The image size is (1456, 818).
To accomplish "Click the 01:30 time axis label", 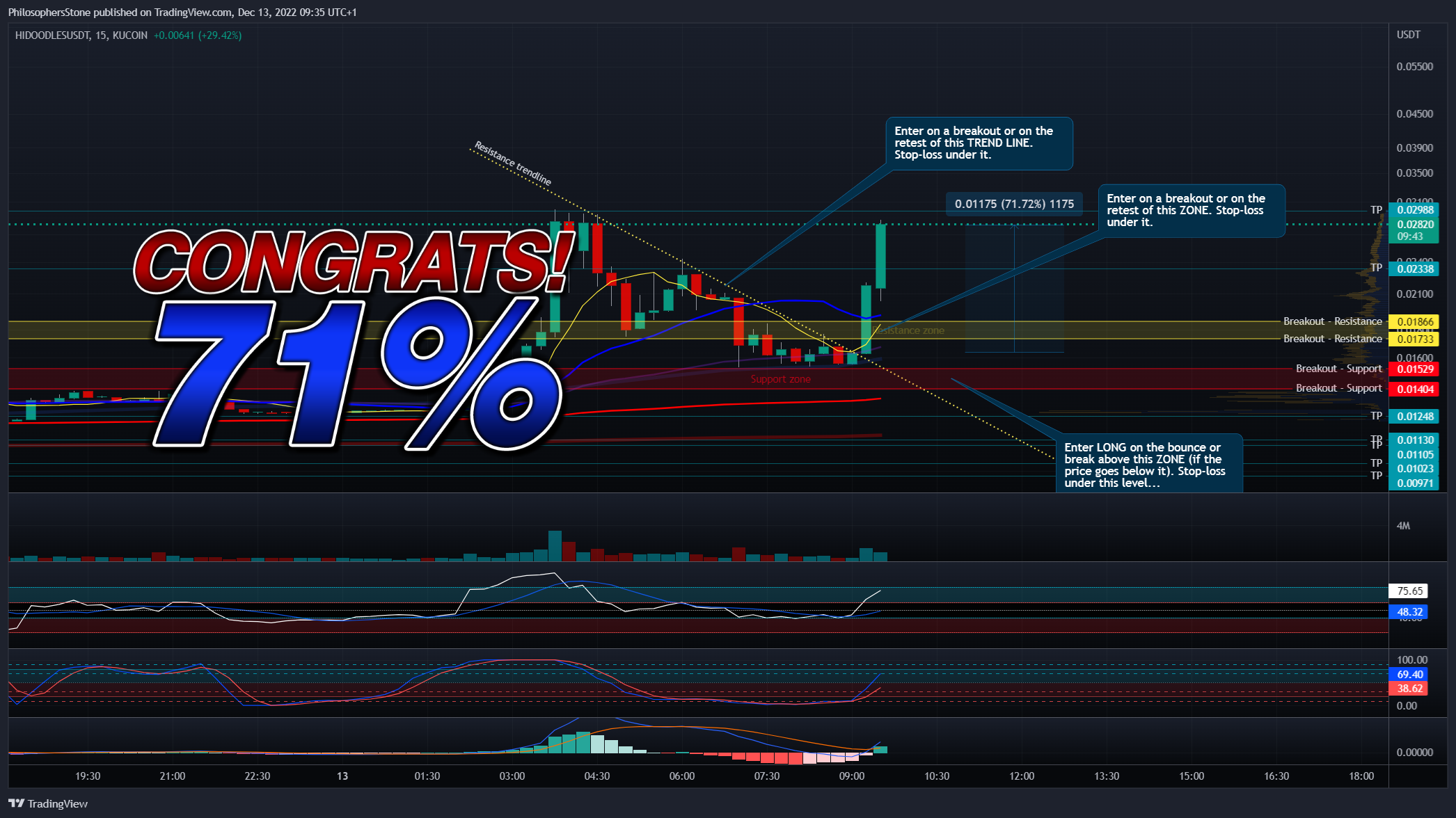I will click(x=427, y=776).
